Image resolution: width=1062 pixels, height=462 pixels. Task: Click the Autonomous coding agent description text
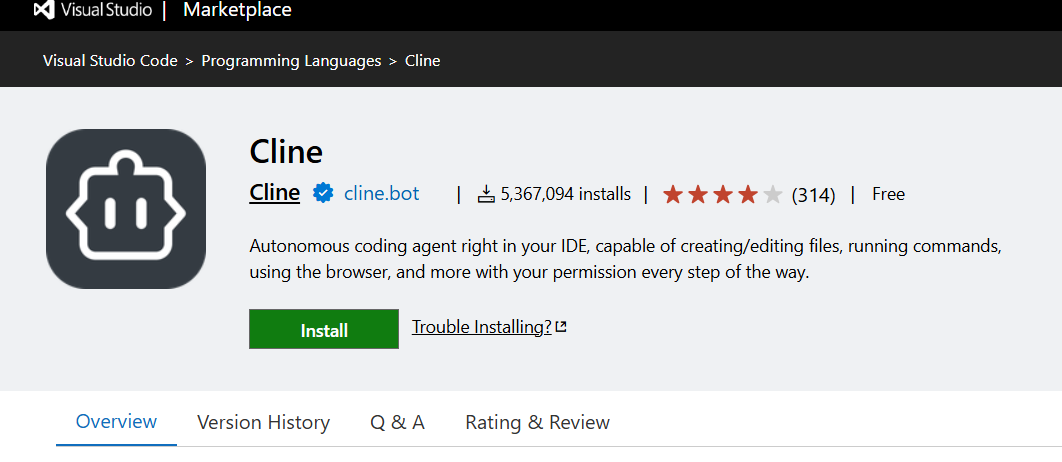click(625, 259)
